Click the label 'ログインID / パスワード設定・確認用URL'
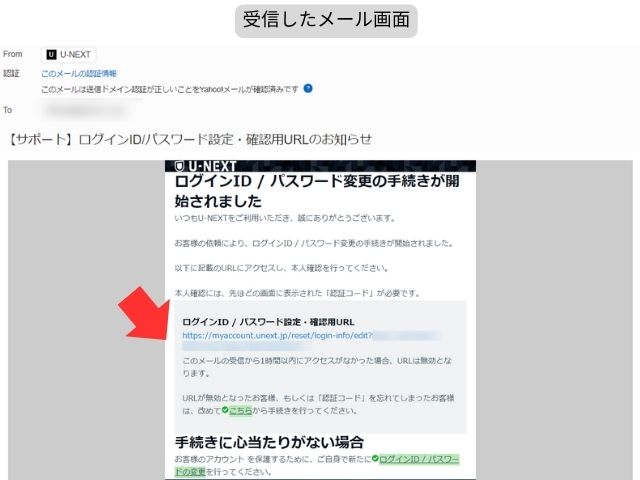This screenshot has width=640, height=480. tap(268, 322)
